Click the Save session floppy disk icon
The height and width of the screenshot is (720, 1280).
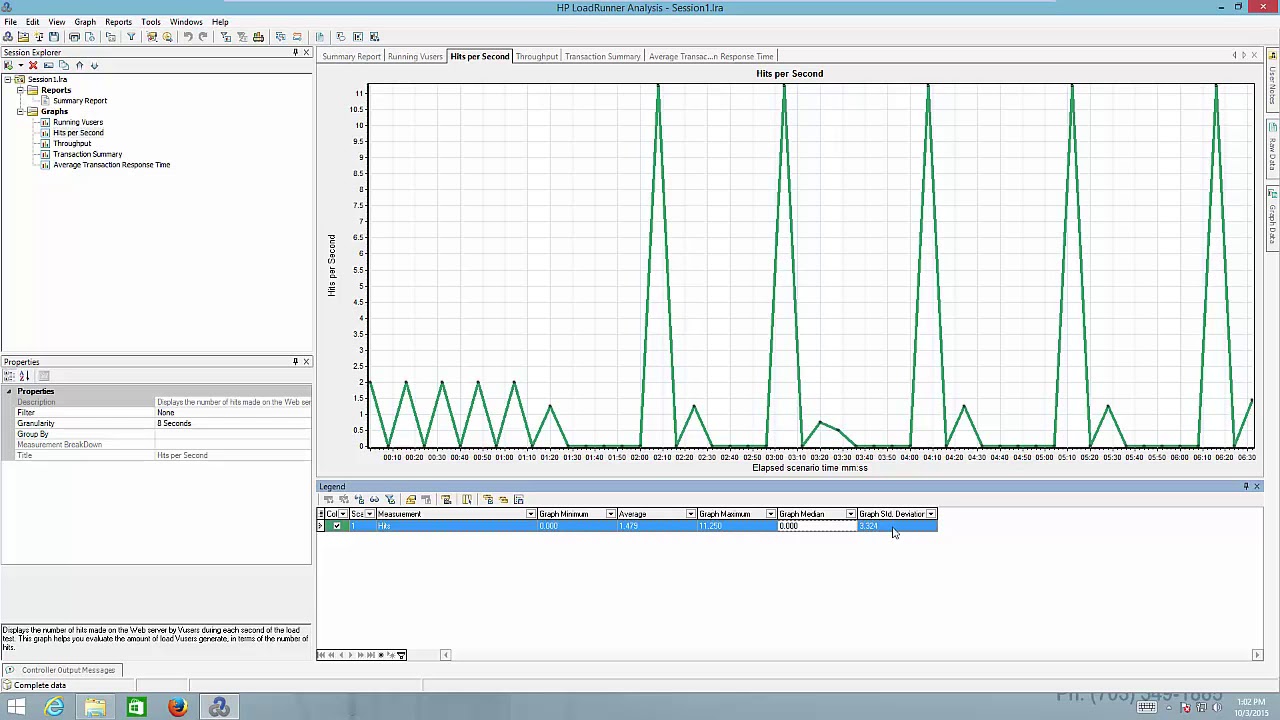pyautogui.click(x=54, y=37)
